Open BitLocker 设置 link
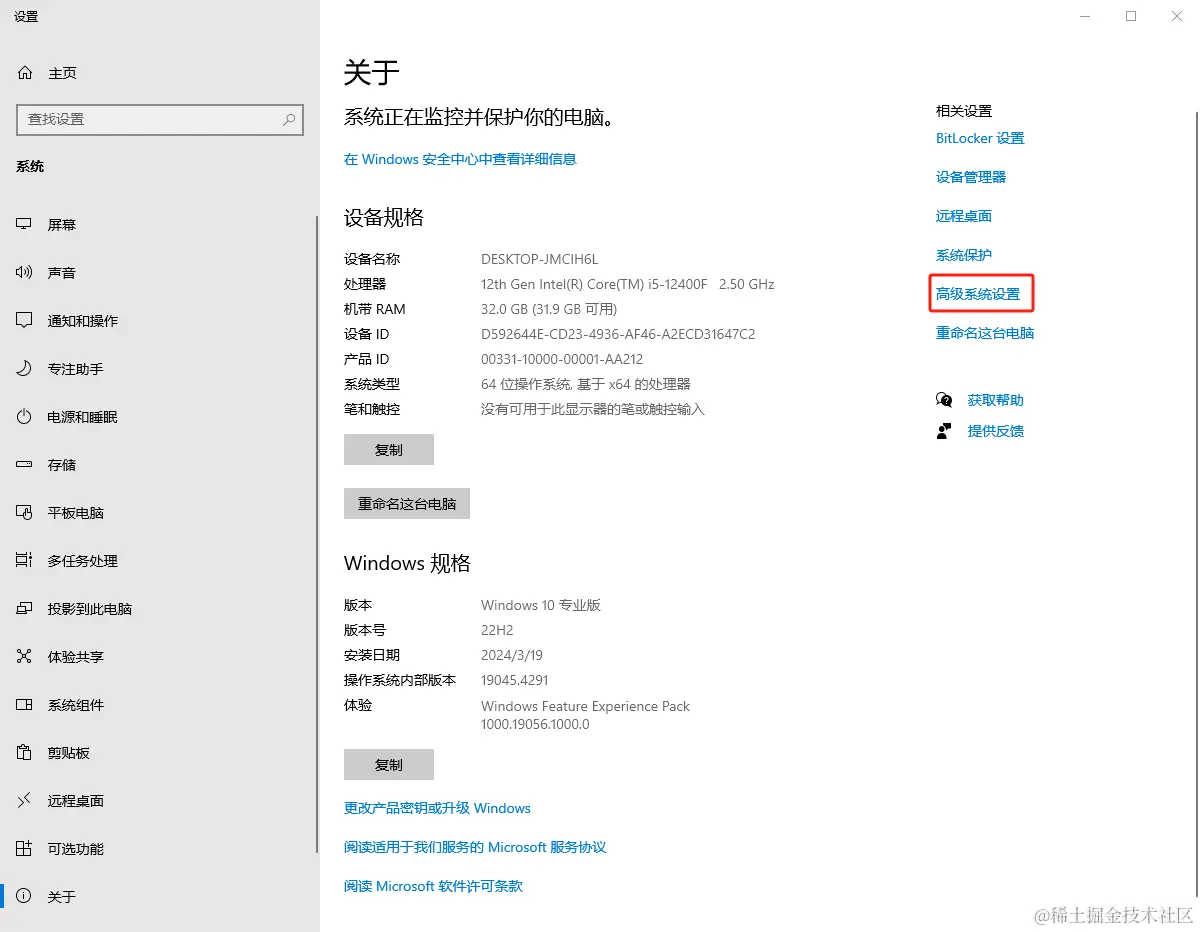 980,138
